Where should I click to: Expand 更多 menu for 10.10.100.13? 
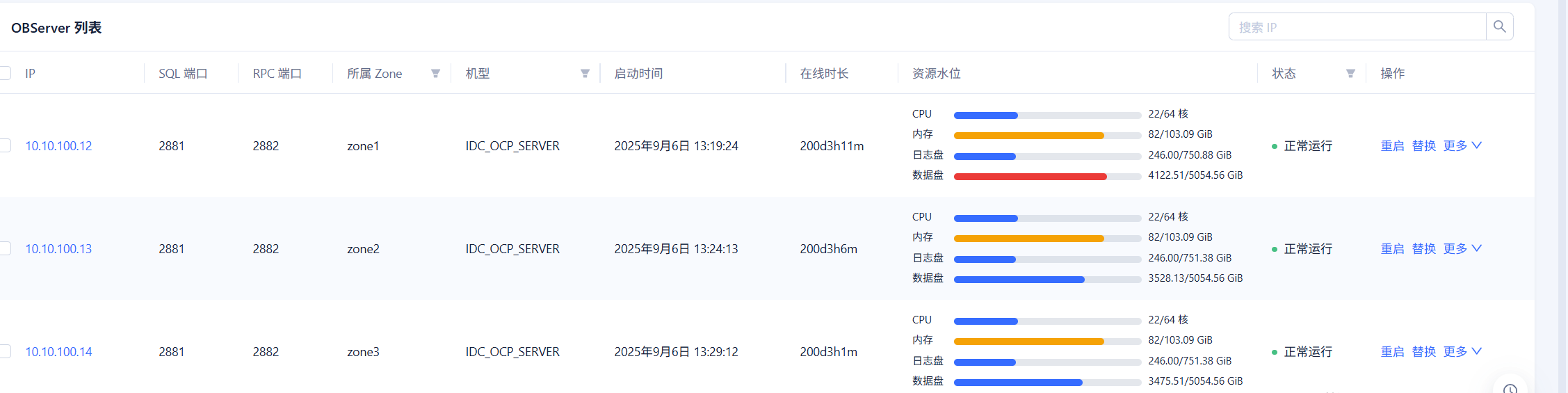1462,248
